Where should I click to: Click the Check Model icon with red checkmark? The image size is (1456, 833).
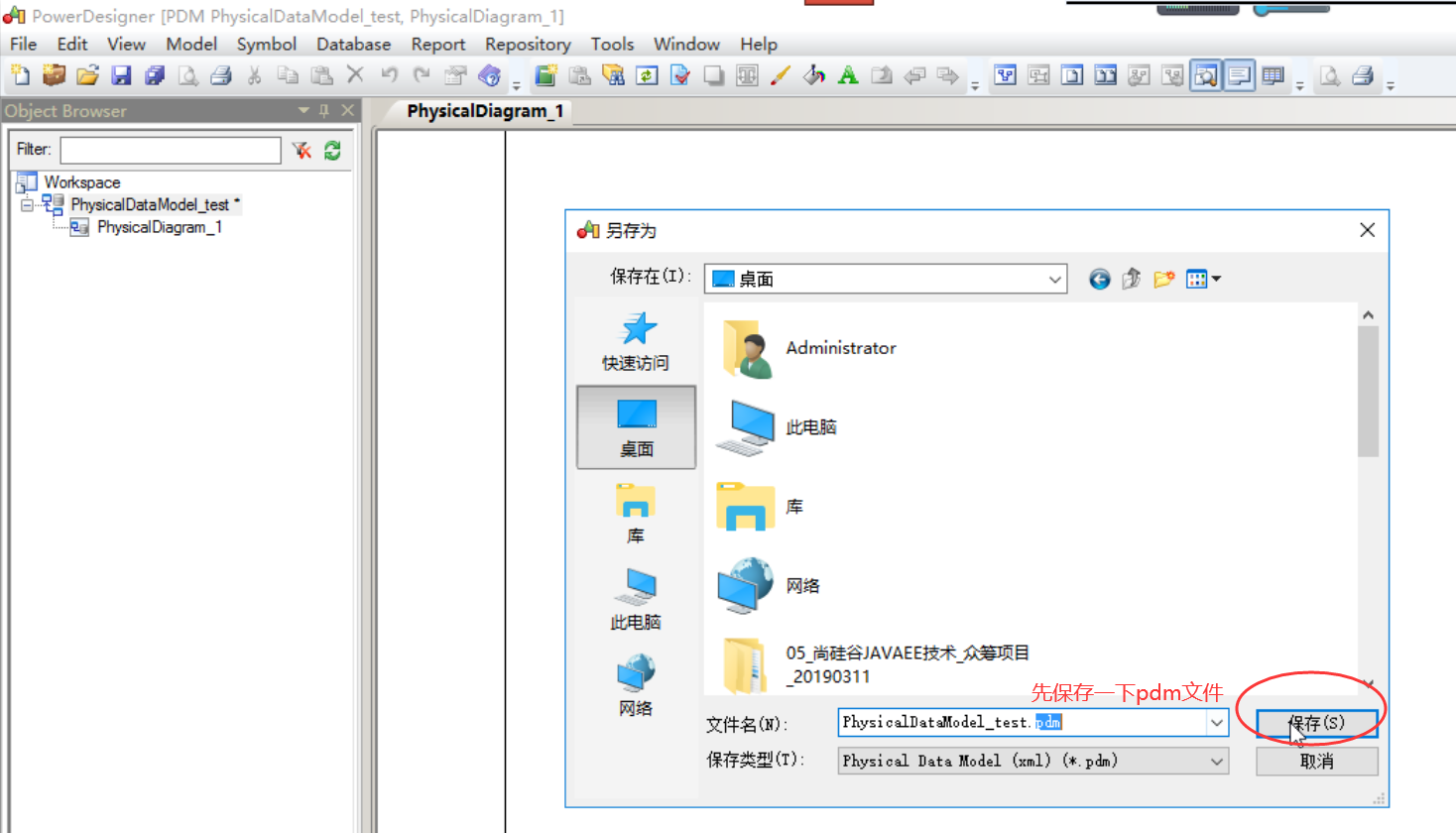pyautogui.click(x=680, y=75)
